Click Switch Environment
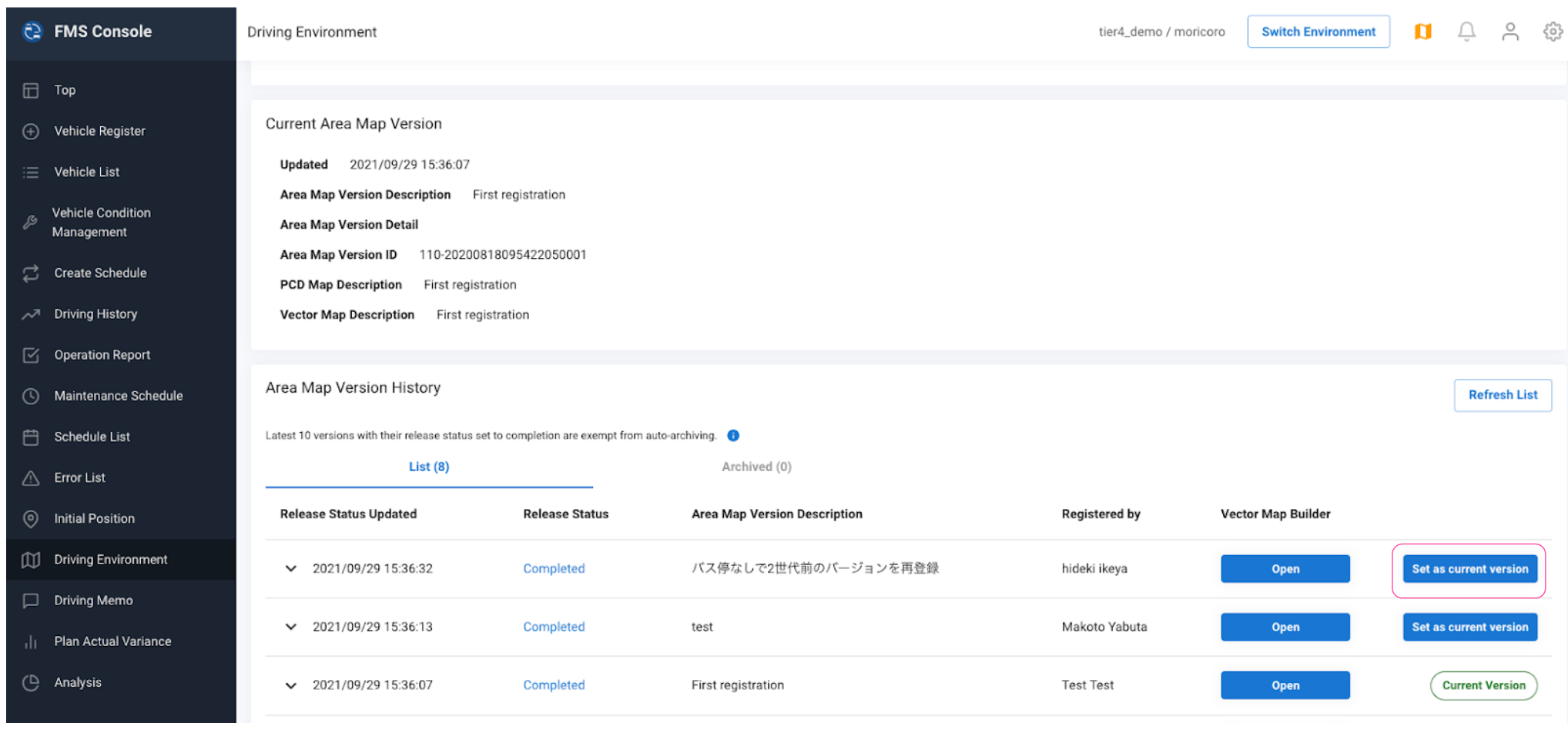 pos(1318,32)
